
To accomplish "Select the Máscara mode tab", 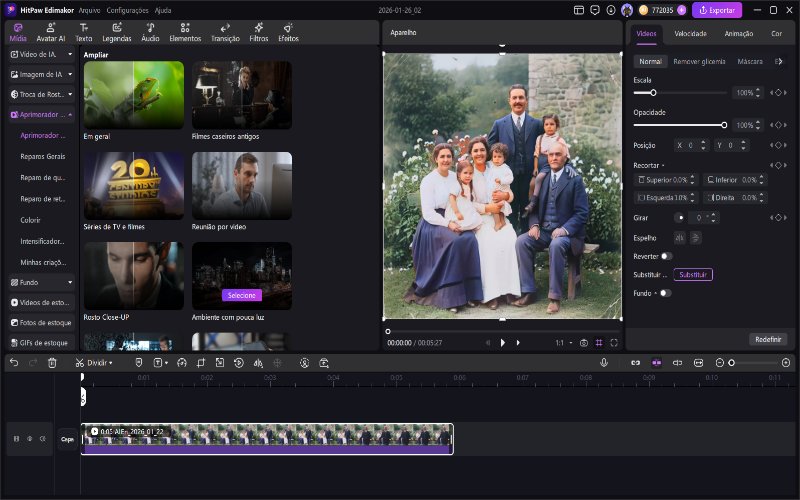I will pos(750,61).
